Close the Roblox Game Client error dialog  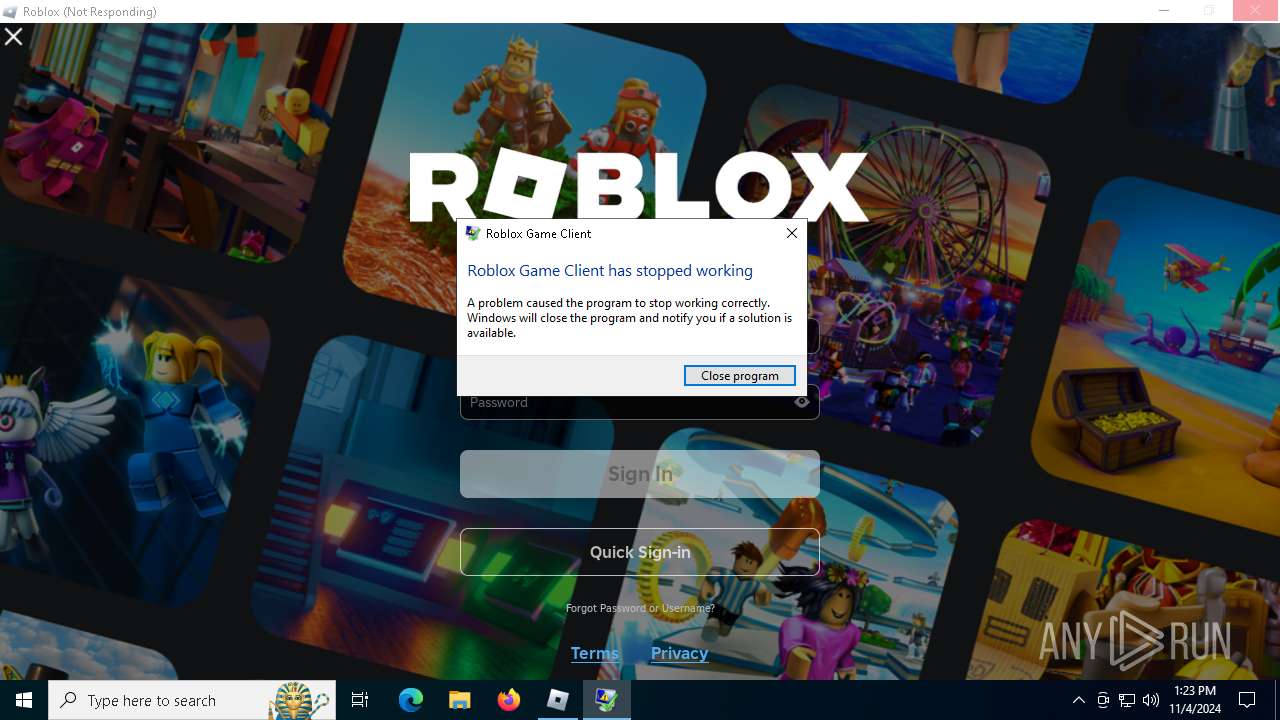[x=792, y=233]
